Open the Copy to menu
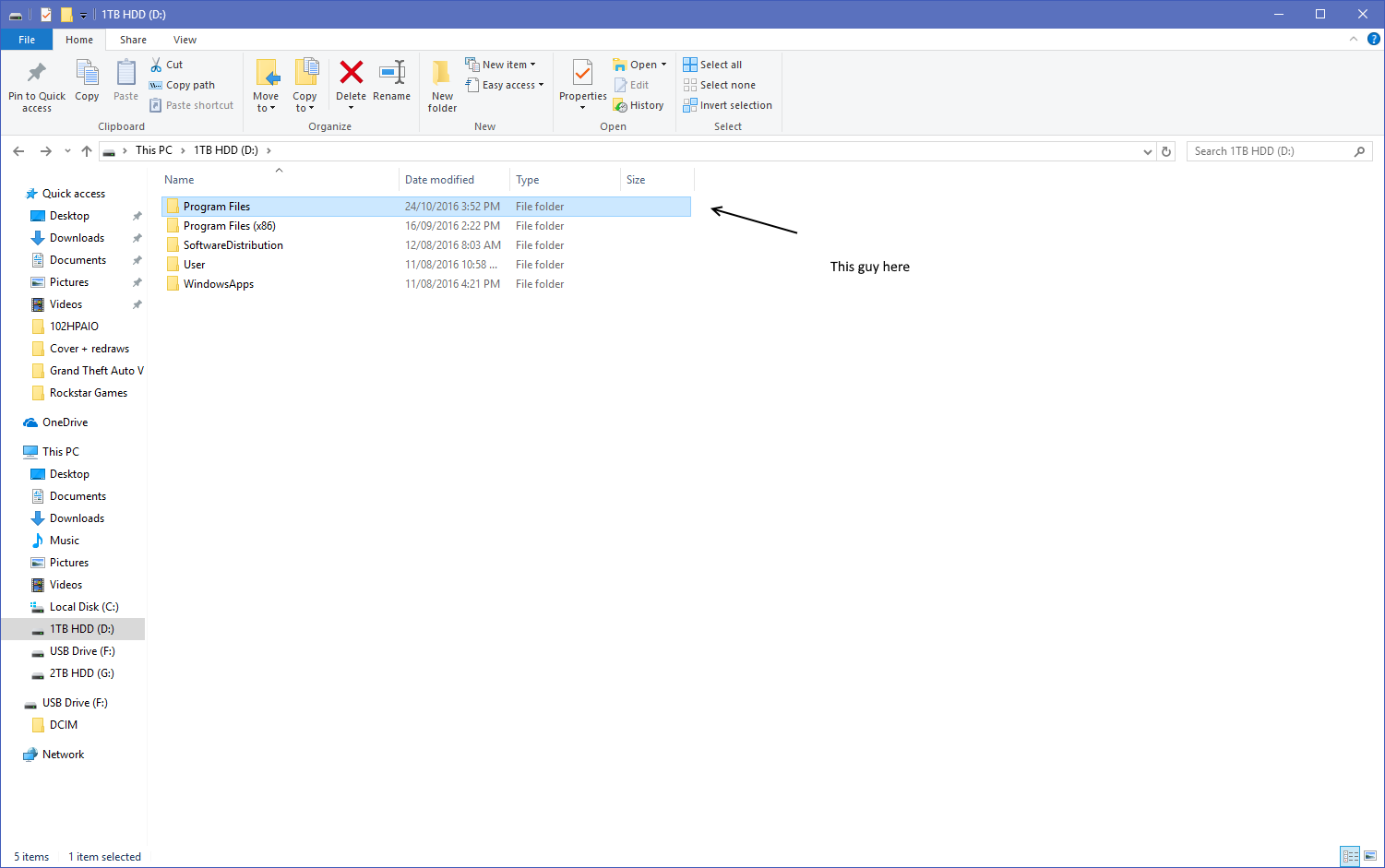 [304, 85]
